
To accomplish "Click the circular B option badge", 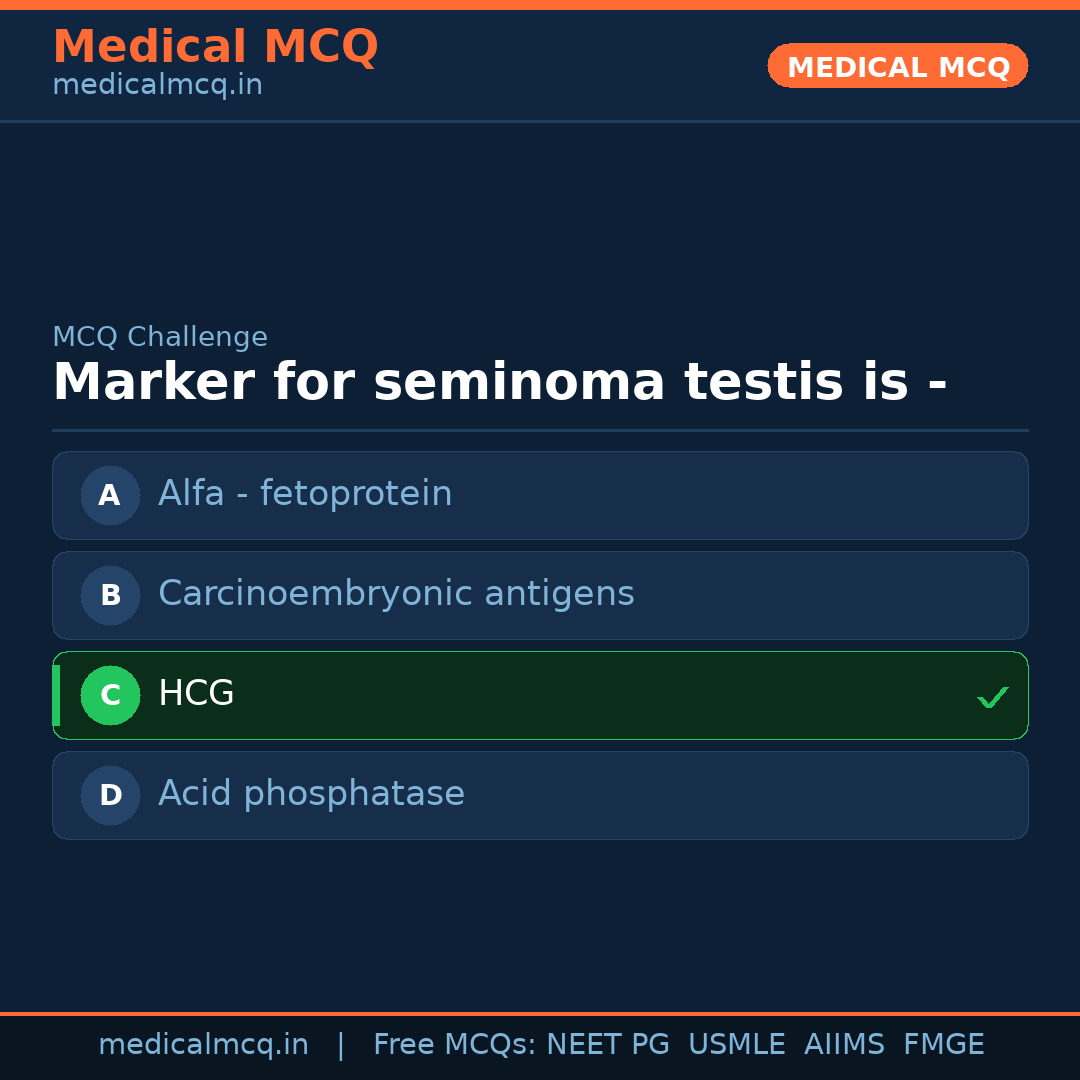I will click(x=110, y=595).
